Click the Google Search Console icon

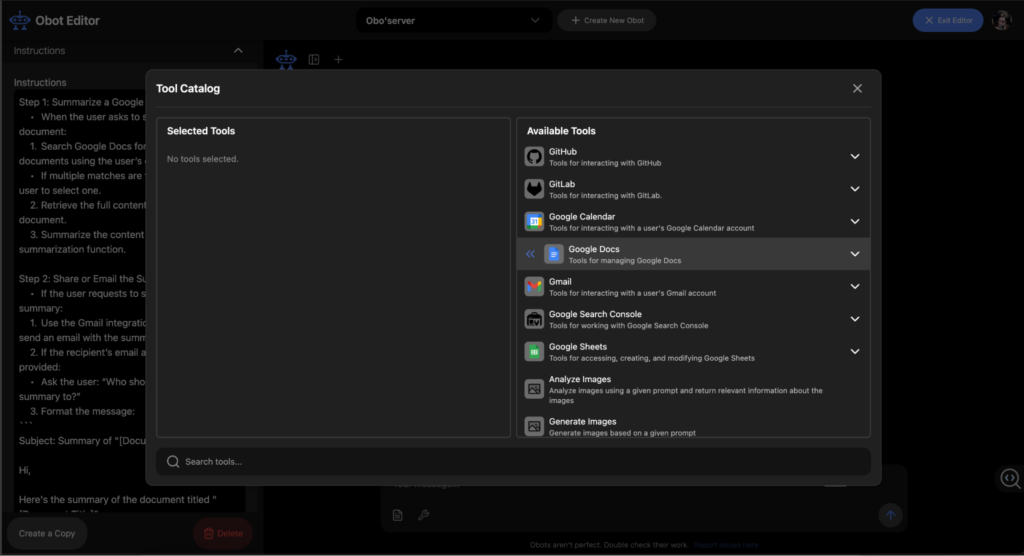click(x=534, y=319)
